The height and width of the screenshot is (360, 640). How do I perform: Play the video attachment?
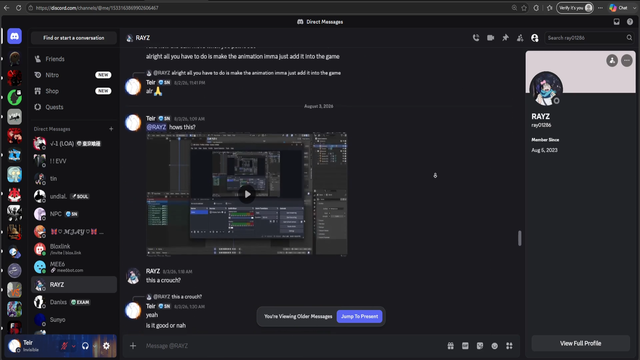[x=247, y=194]
